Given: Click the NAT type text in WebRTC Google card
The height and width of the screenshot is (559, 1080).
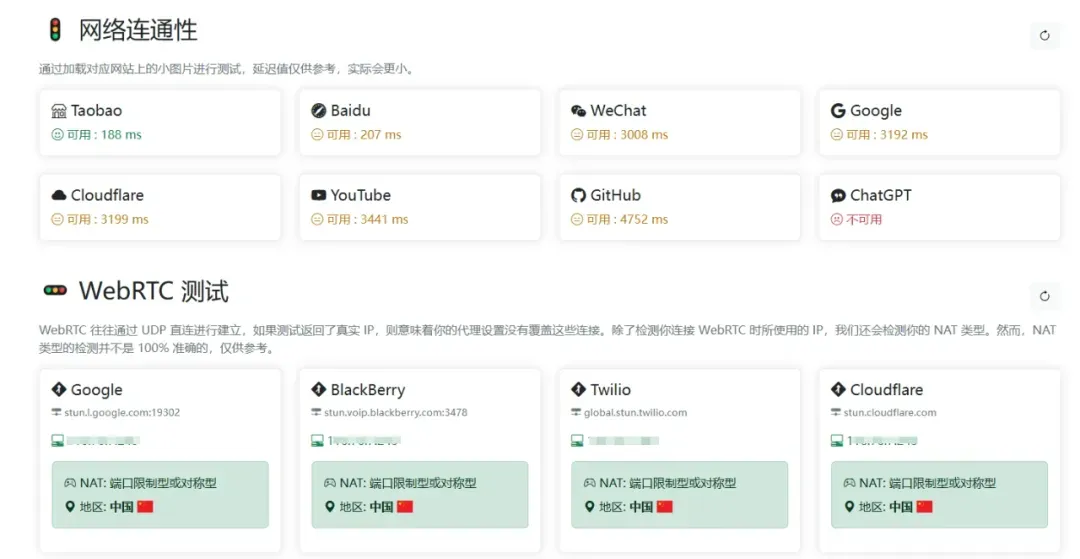Looking at the screenshot, I should (x=148, y=483).
